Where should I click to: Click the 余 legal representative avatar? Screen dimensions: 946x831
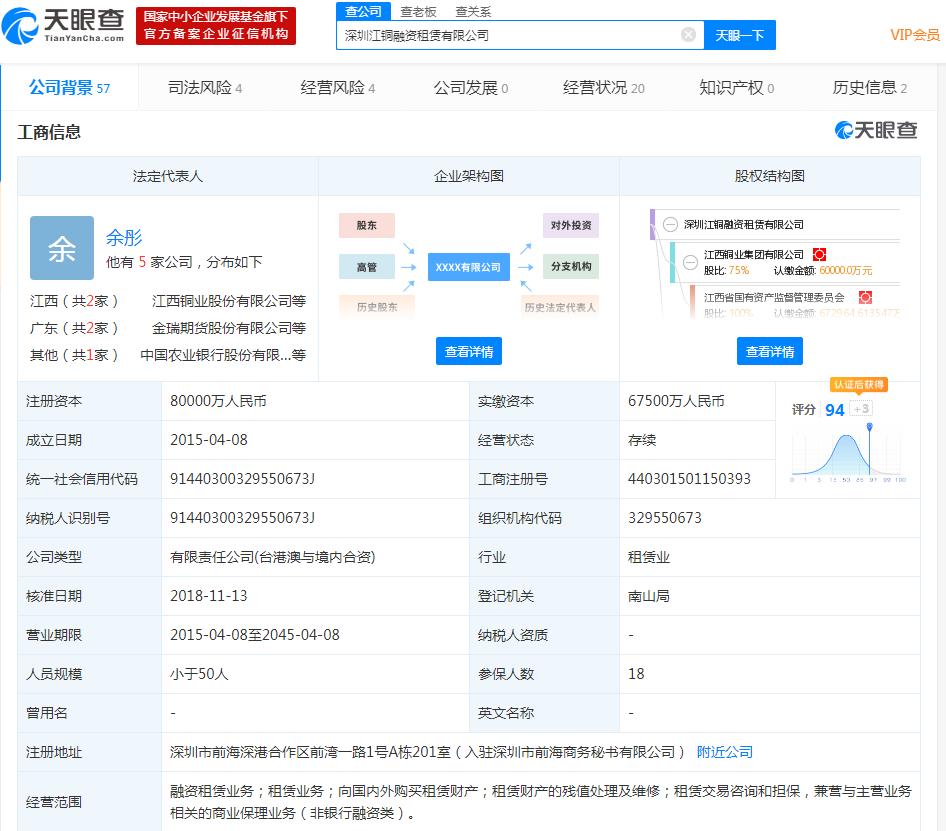62,247
